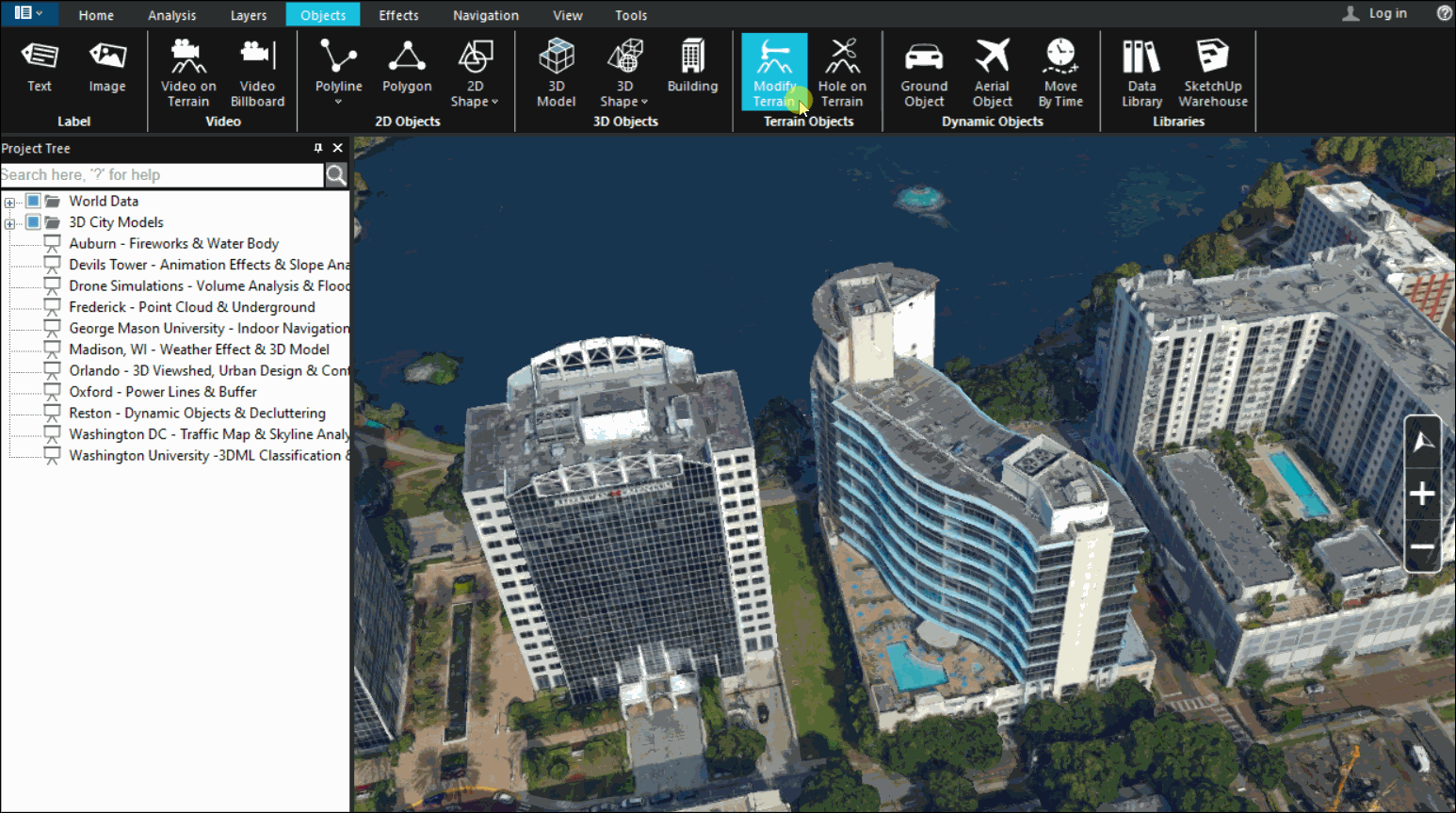Image resolution: width=1456 pixels, height=813 pixels.
Task: Switch to the Layers tab
Action: (x=249, y=15)
